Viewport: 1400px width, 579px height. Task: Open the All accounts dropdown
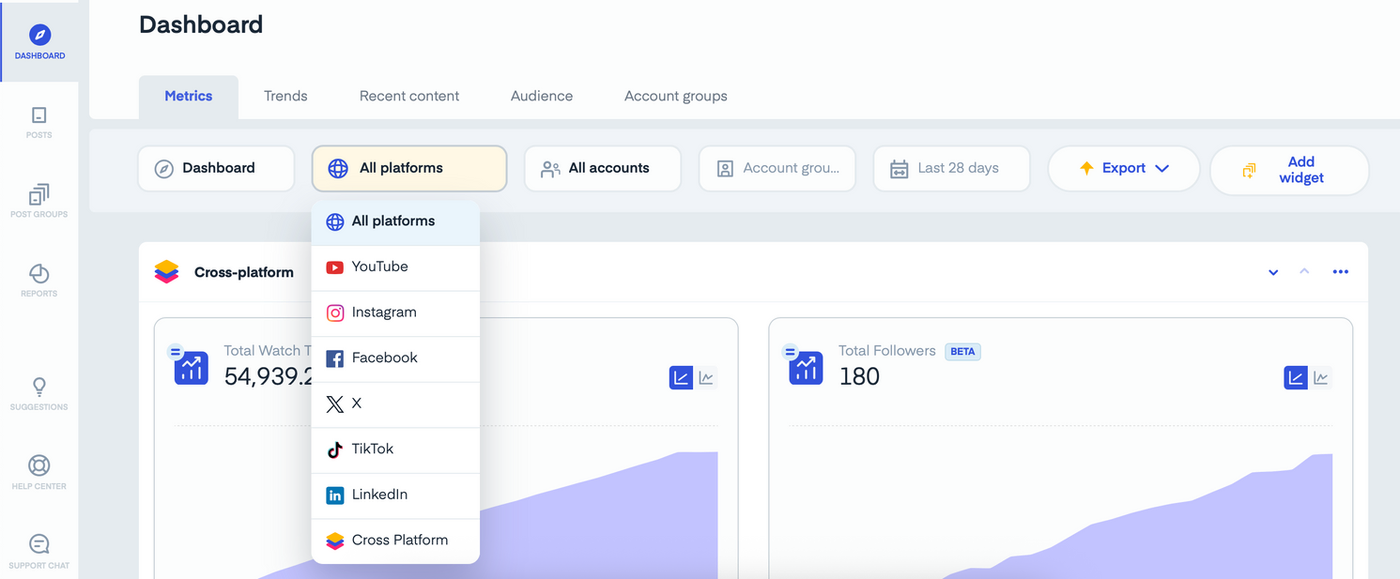pos(603,168)
